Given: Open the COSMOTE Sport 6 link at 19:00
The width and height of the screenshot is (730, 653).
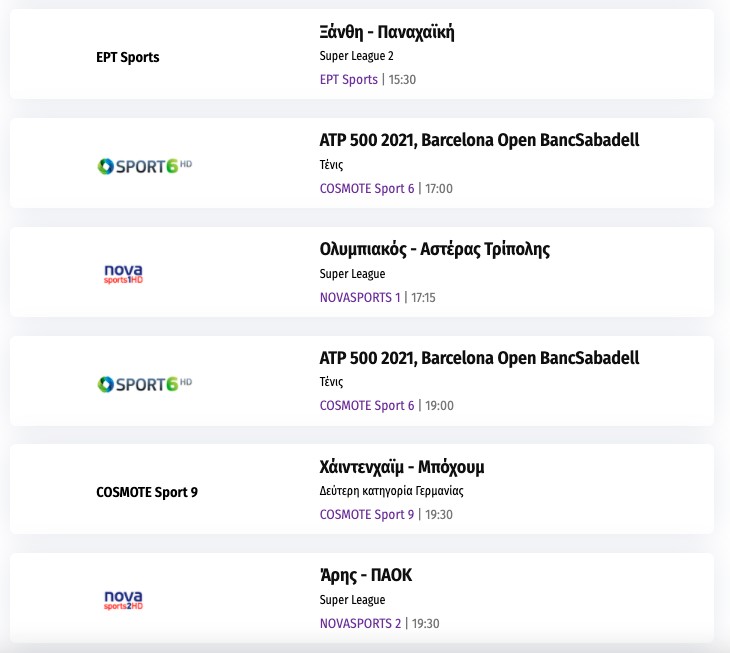Looking at the screenshot, I should pyautogui.click(x=366, y=406).
